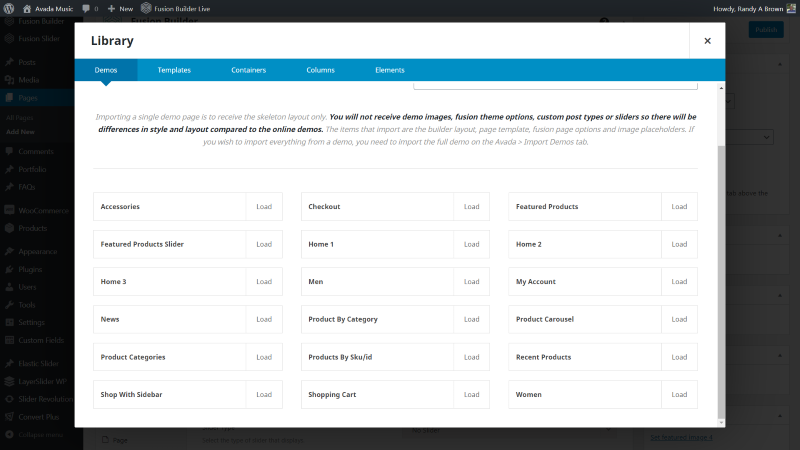Open the Products sidebar icon
The image size is (800, 450).
pos(9,228)
